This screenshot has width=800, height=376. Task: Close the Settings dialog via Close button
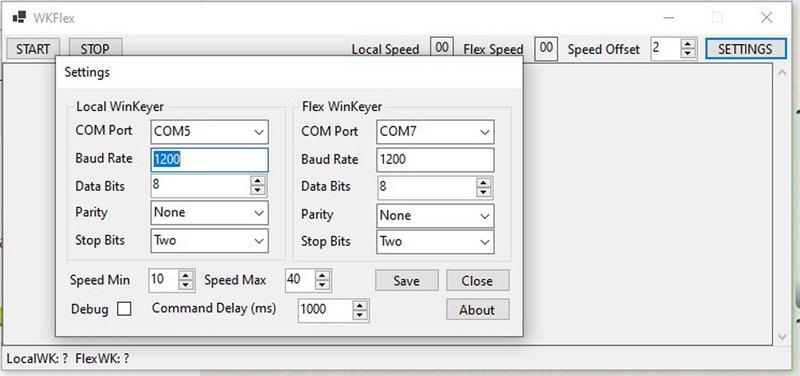pos(477,281)
